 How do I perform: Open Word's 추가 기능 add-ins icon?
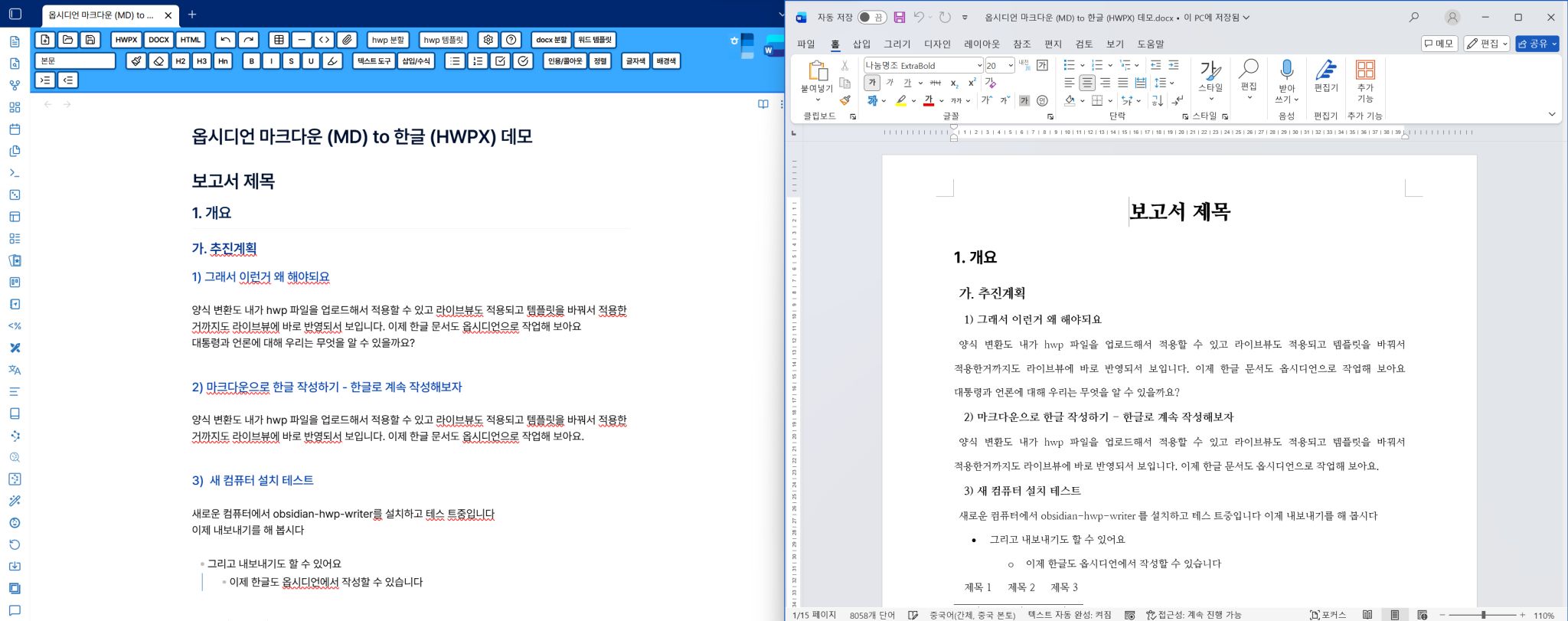click(1365, 81)
